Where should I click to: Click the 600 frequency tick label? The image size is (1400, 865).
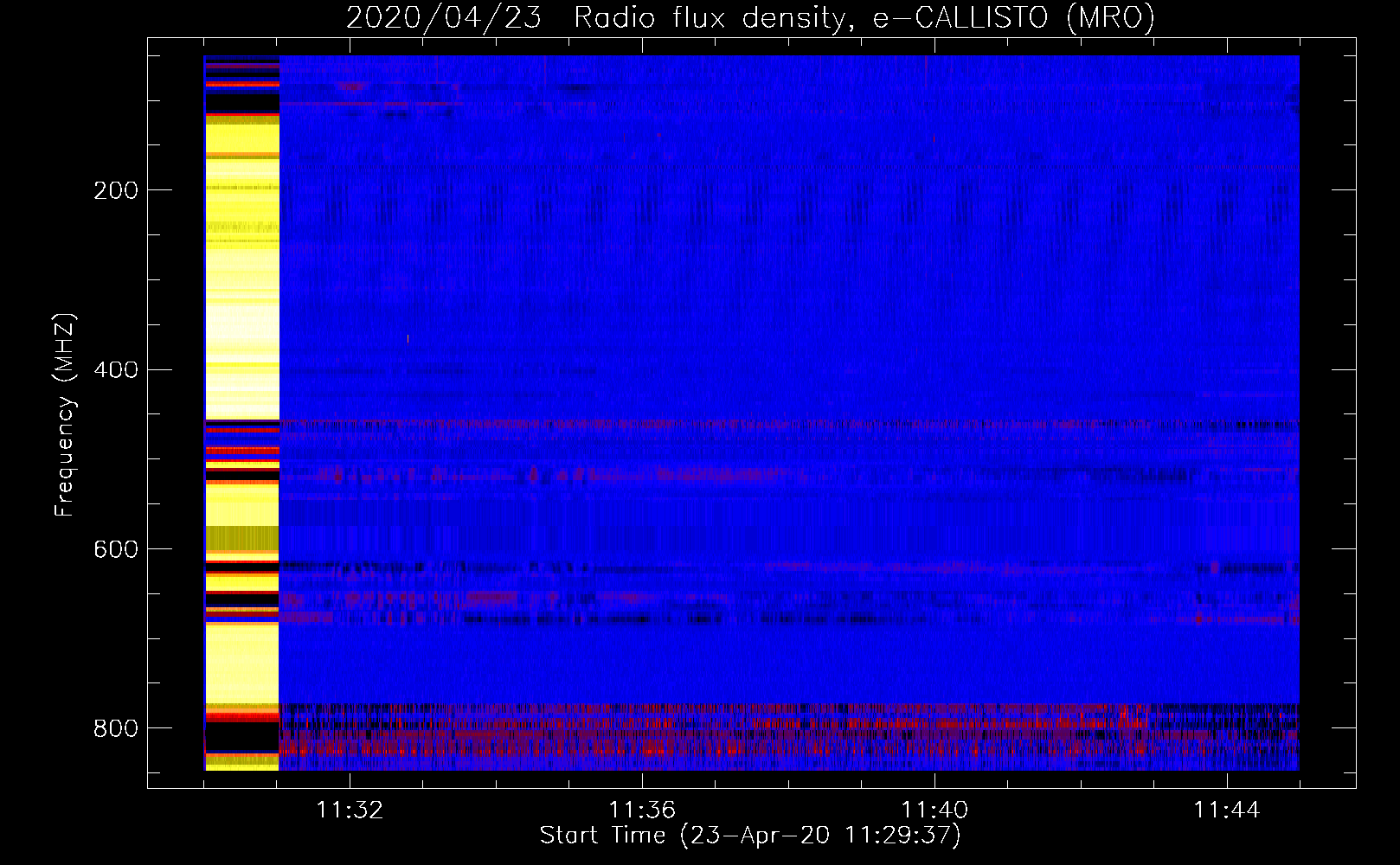(x=115, y=550)
